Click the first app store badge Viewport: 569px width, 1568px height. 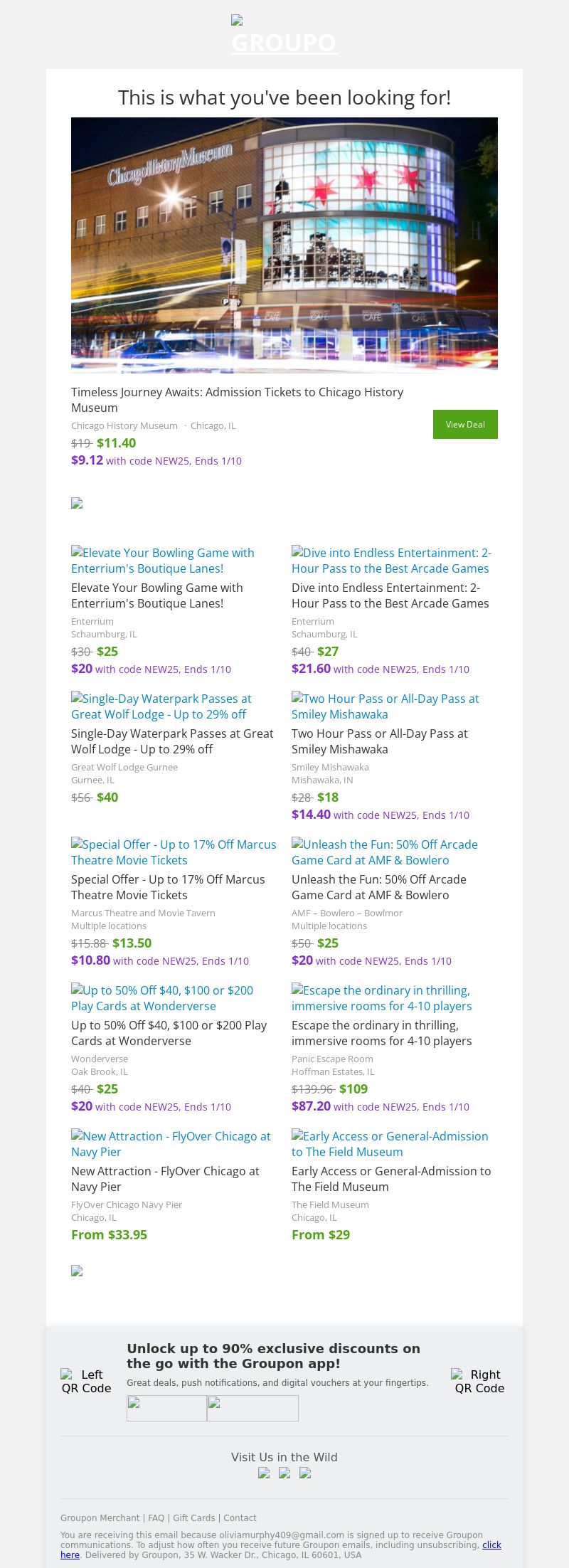(x=166, y=1408)
